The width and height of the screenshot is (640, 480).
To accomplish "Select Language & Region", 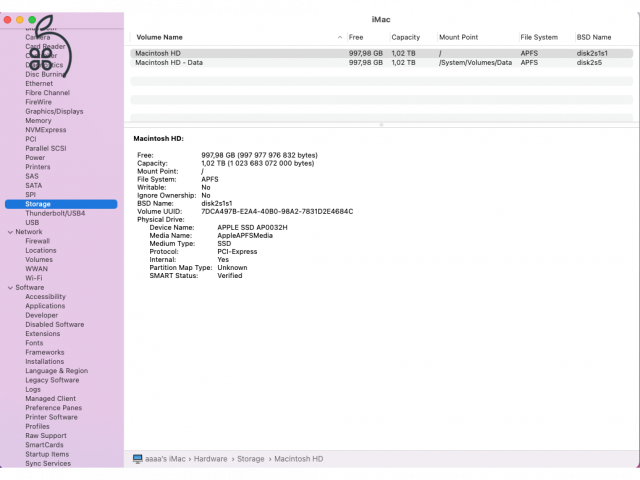I will (56, 371).
